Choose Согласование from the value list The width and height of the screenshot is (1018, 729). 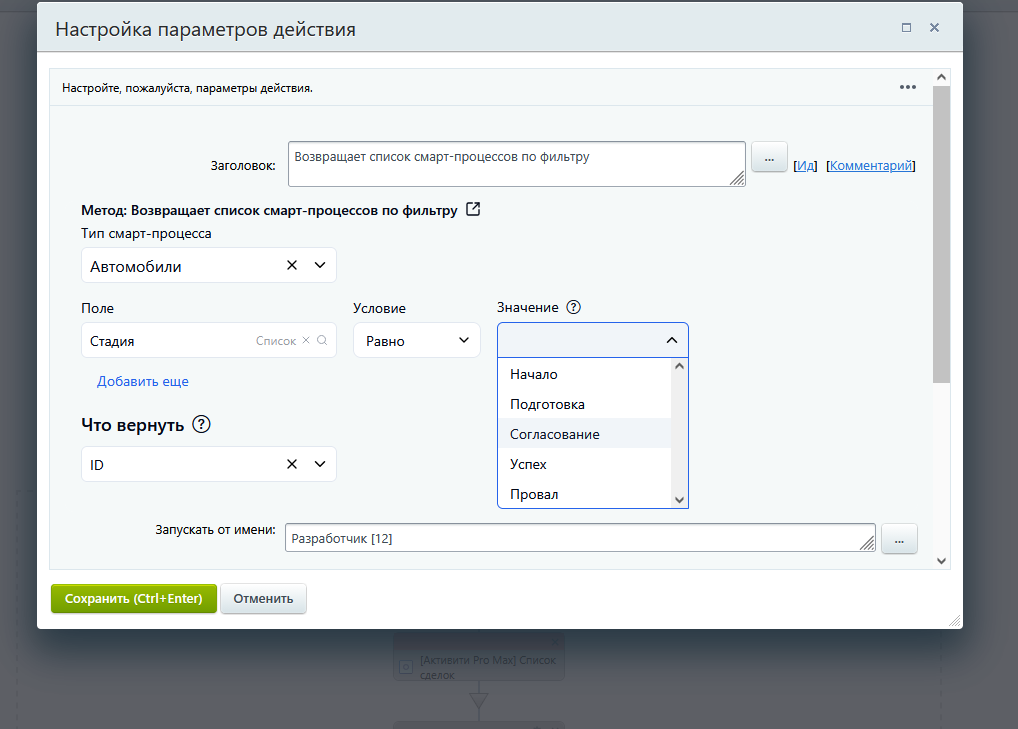tap(555, 434)
